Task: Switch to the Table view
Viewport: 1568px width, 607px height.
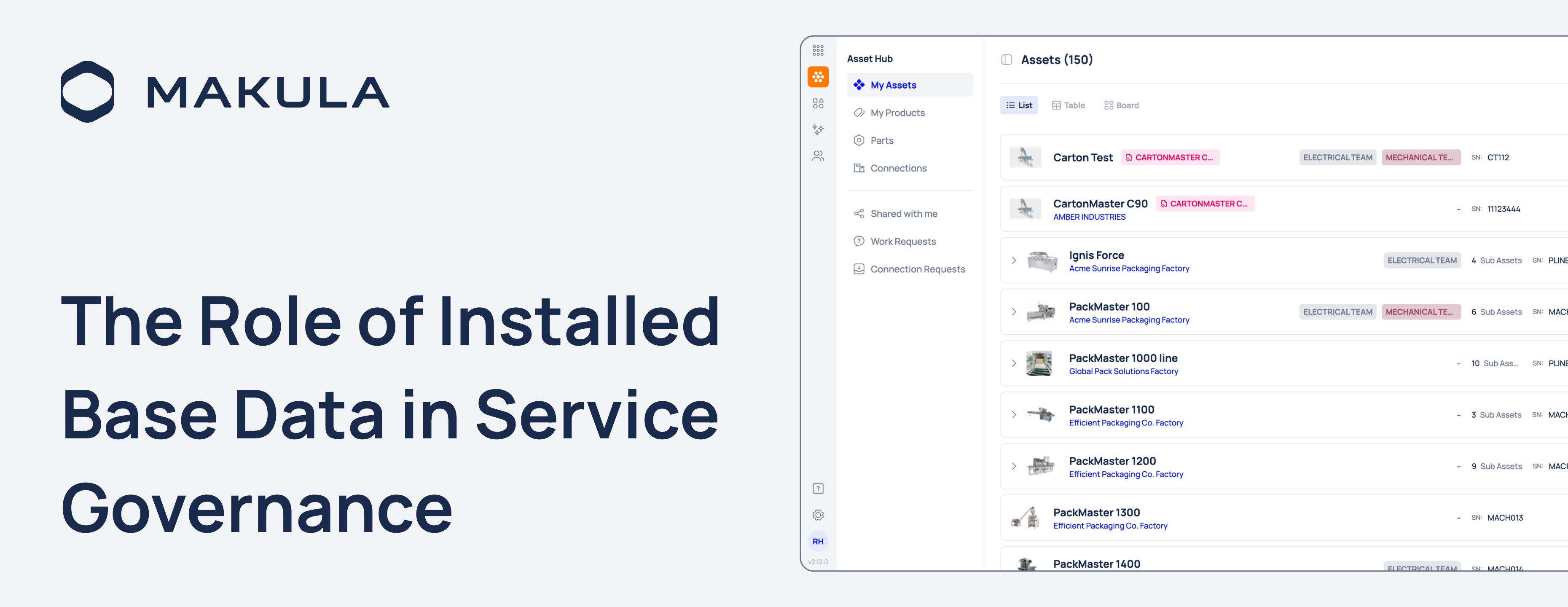Action: tap(1068, 105)
